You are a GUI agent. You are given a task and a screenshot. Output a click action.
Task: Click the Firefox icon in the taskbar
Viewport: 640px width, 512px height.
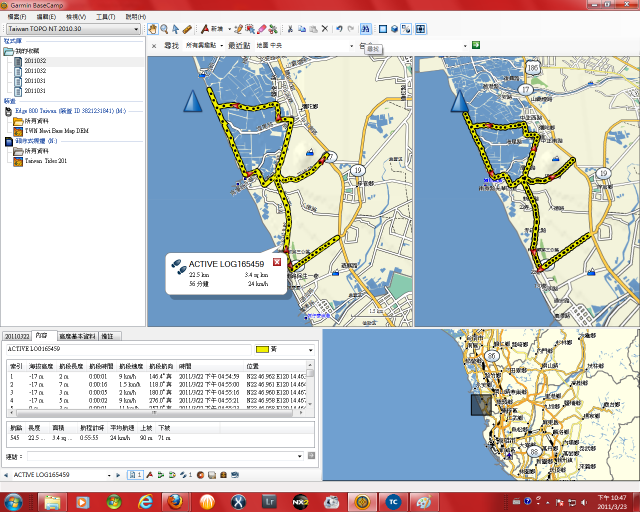click(173, 501)
